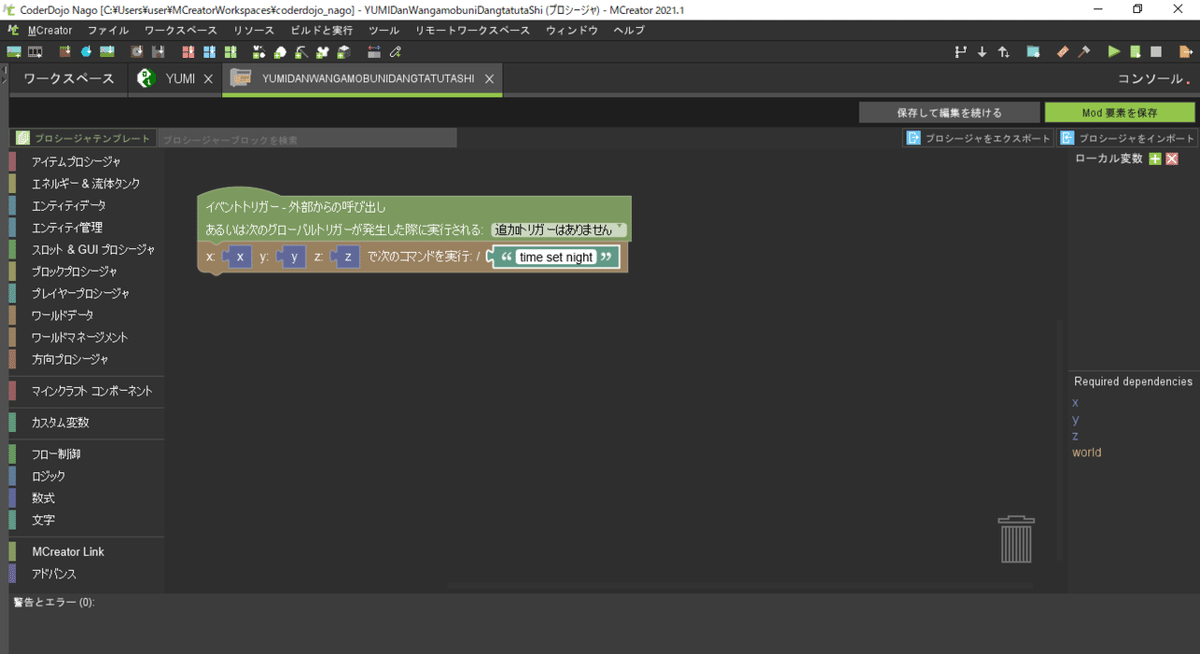Select the green Run Client play icon
This screenshot has width=1200, height=654.
pyautogui.click(x=1113, y=51)
